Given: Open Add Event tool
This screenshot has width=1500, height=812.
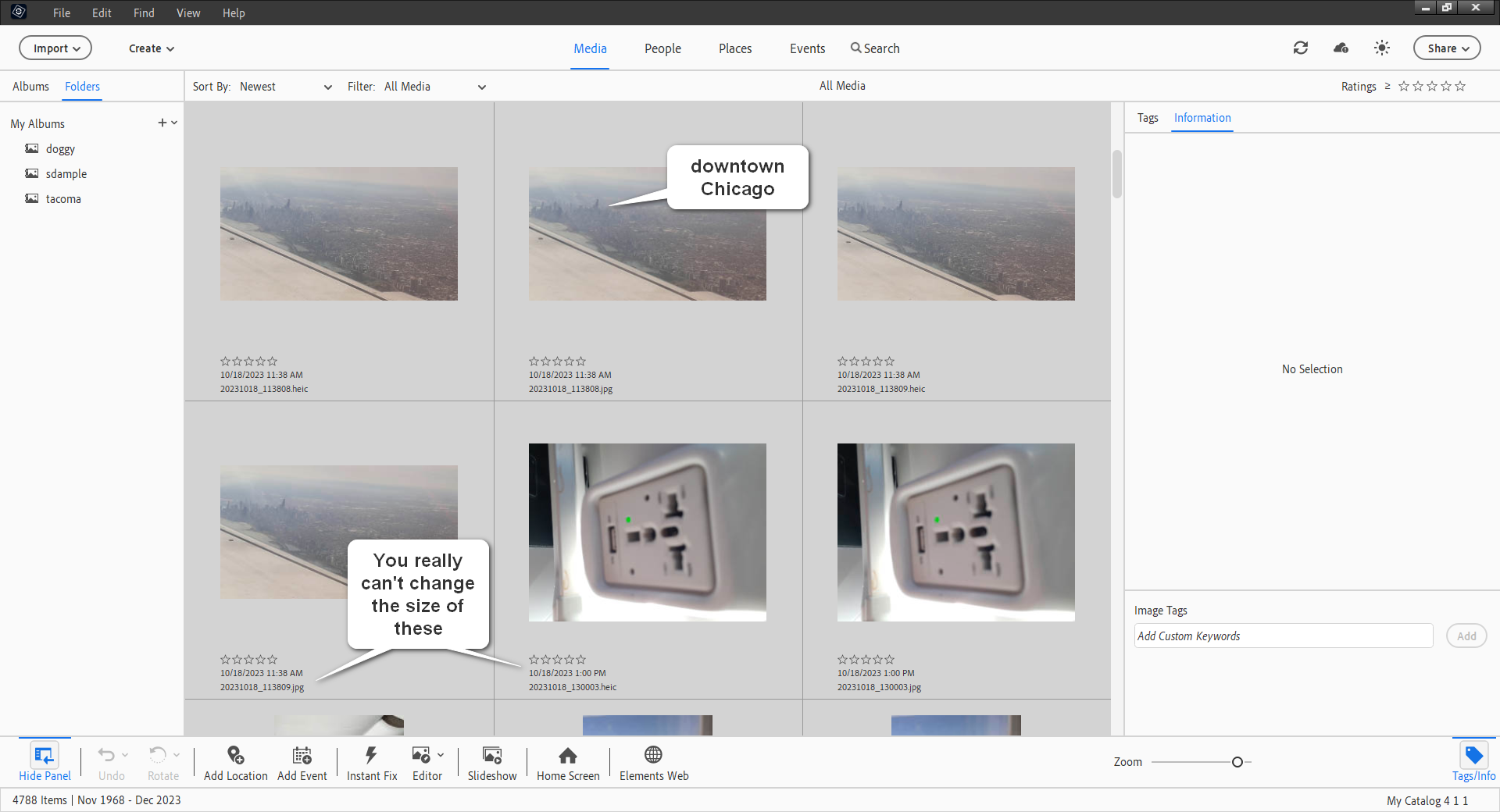Looking at the screenshot, I should 302,762.
